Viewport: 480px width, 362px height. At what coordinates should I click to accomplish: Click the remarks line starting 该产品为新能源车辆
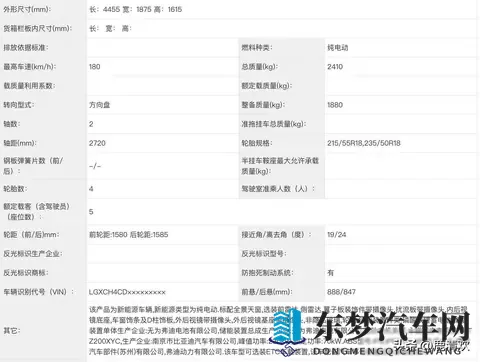(279, 309)
